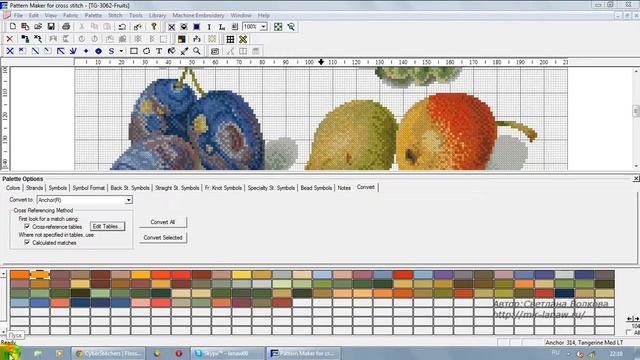Switch to the Bead Symbols tab
640x360 pixels.
tap(316, 188)
